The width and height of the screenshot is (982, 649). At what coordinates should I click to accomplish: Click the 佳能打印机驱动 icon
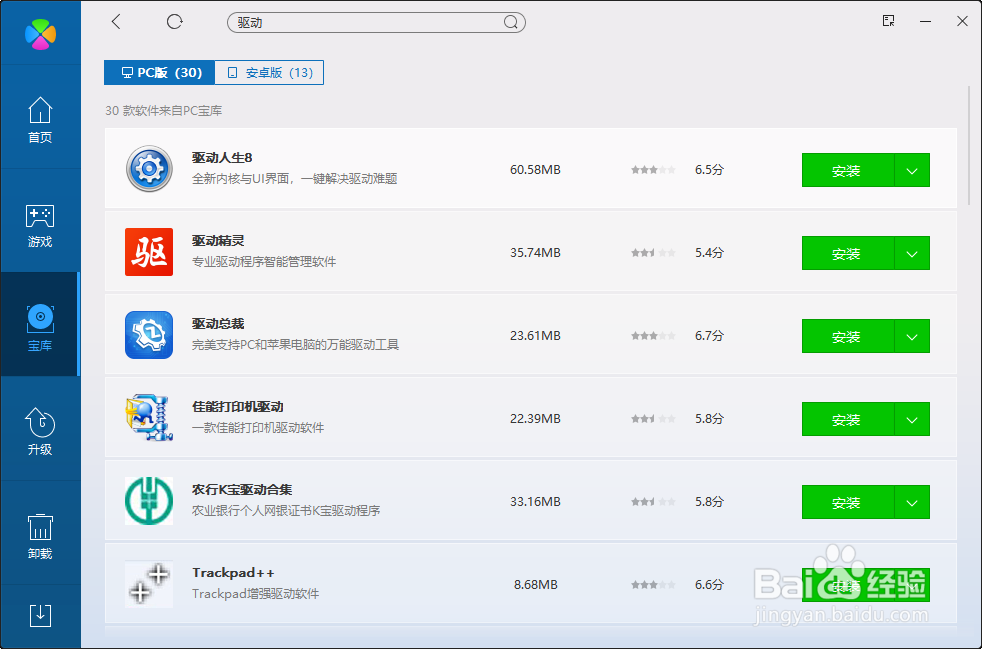pos(149,418)
